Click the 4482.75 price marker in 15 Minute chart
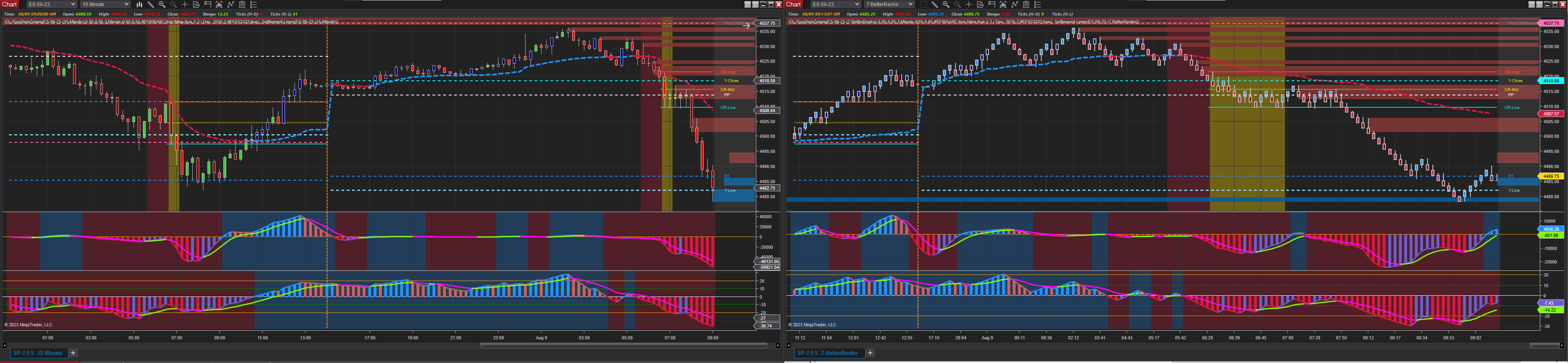1568x363 pixels. pos(767,188)
